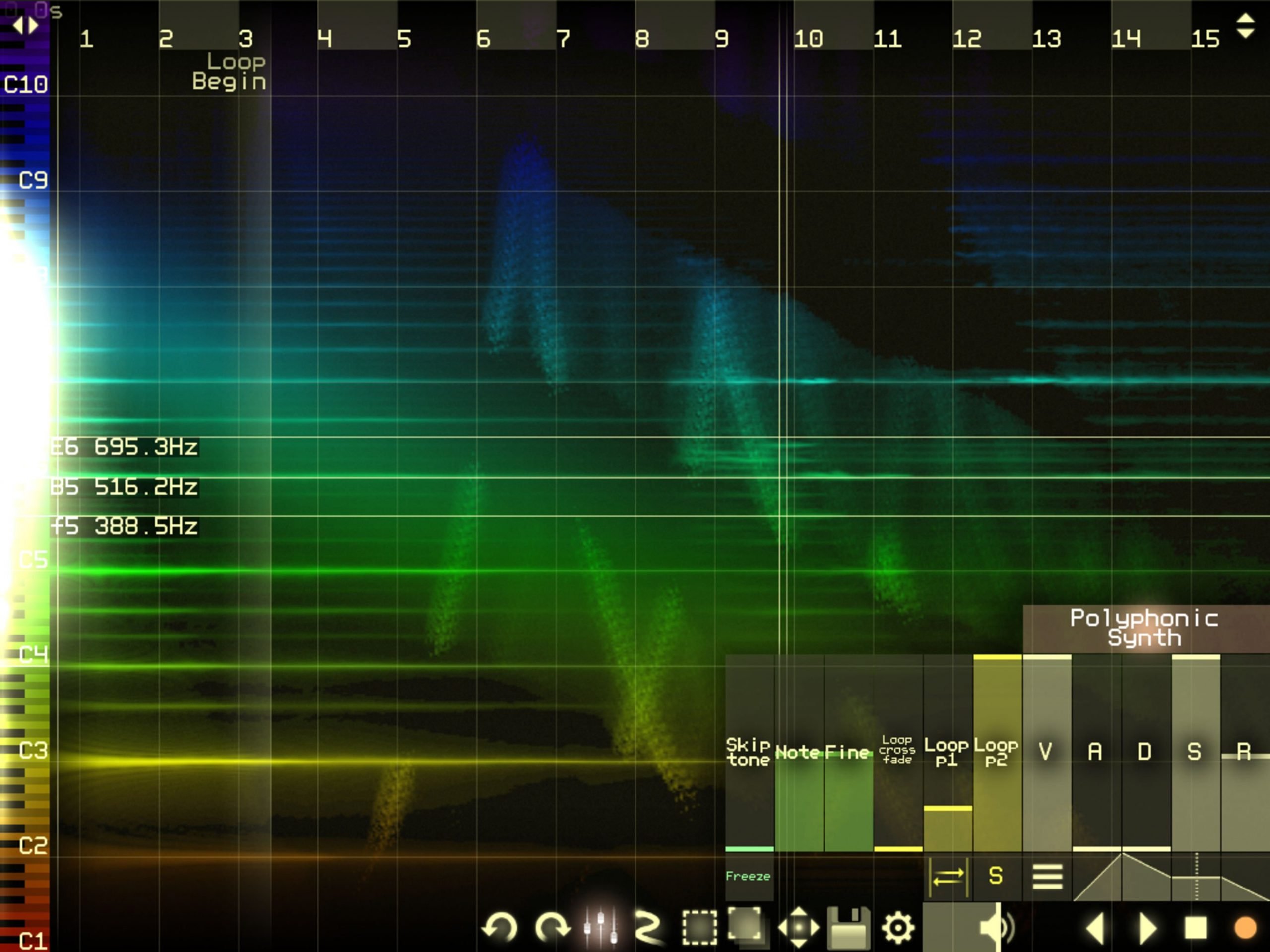Click the C2 piano key label
The width and height of the screenshot is (1270, 952).
point(33,845)
